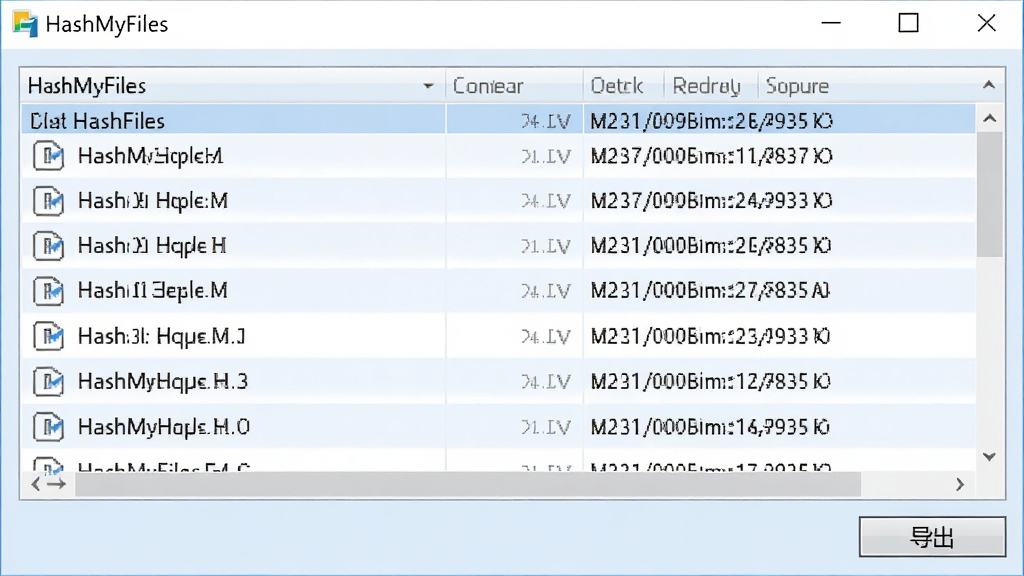The height and width of the screenshot is (576, 1024).
Task: Click file icon in the 231/26 row below header row
Action: click(48, 246)
